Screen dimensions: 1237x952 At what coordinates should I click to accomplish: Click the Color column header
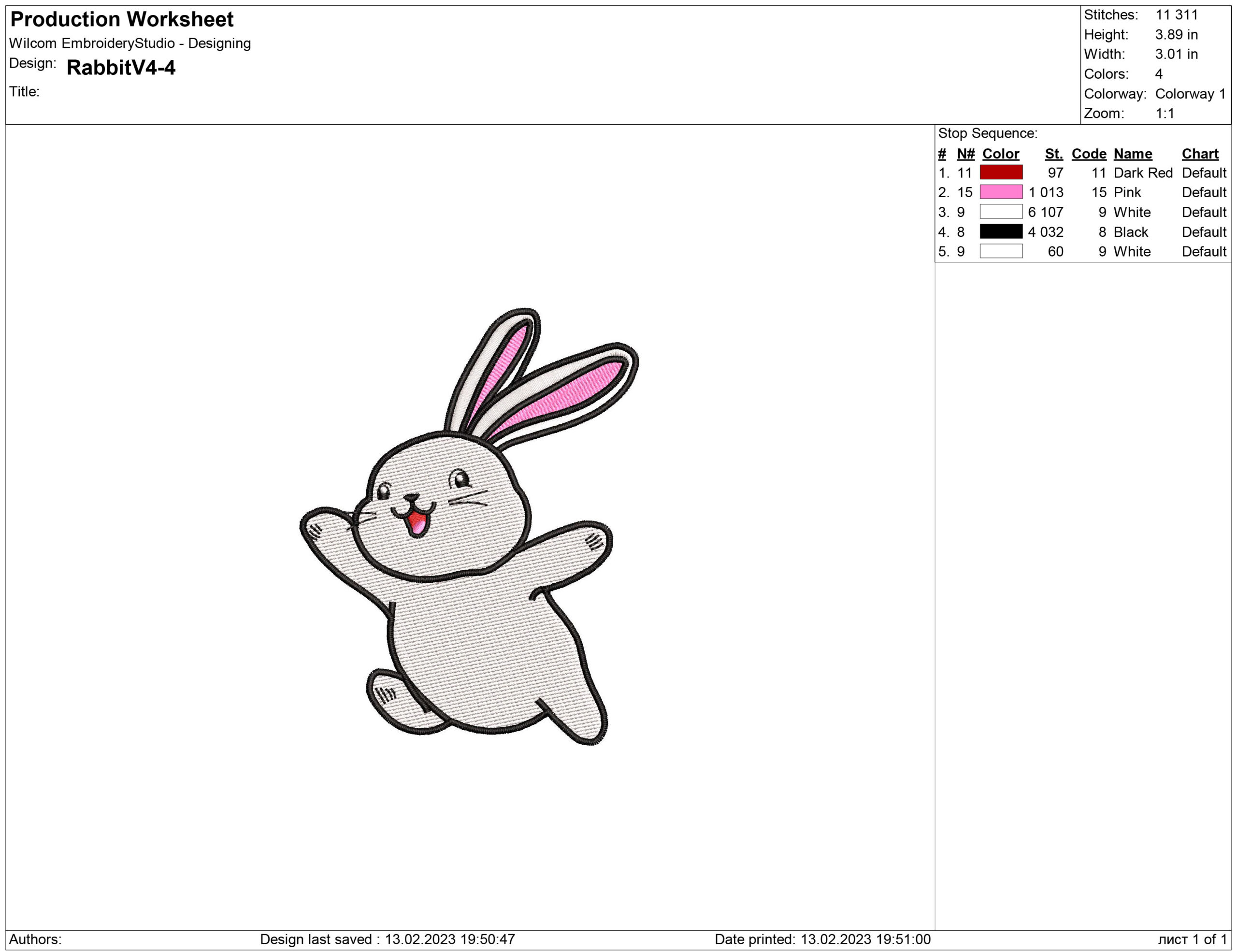tap(1000, 154)
